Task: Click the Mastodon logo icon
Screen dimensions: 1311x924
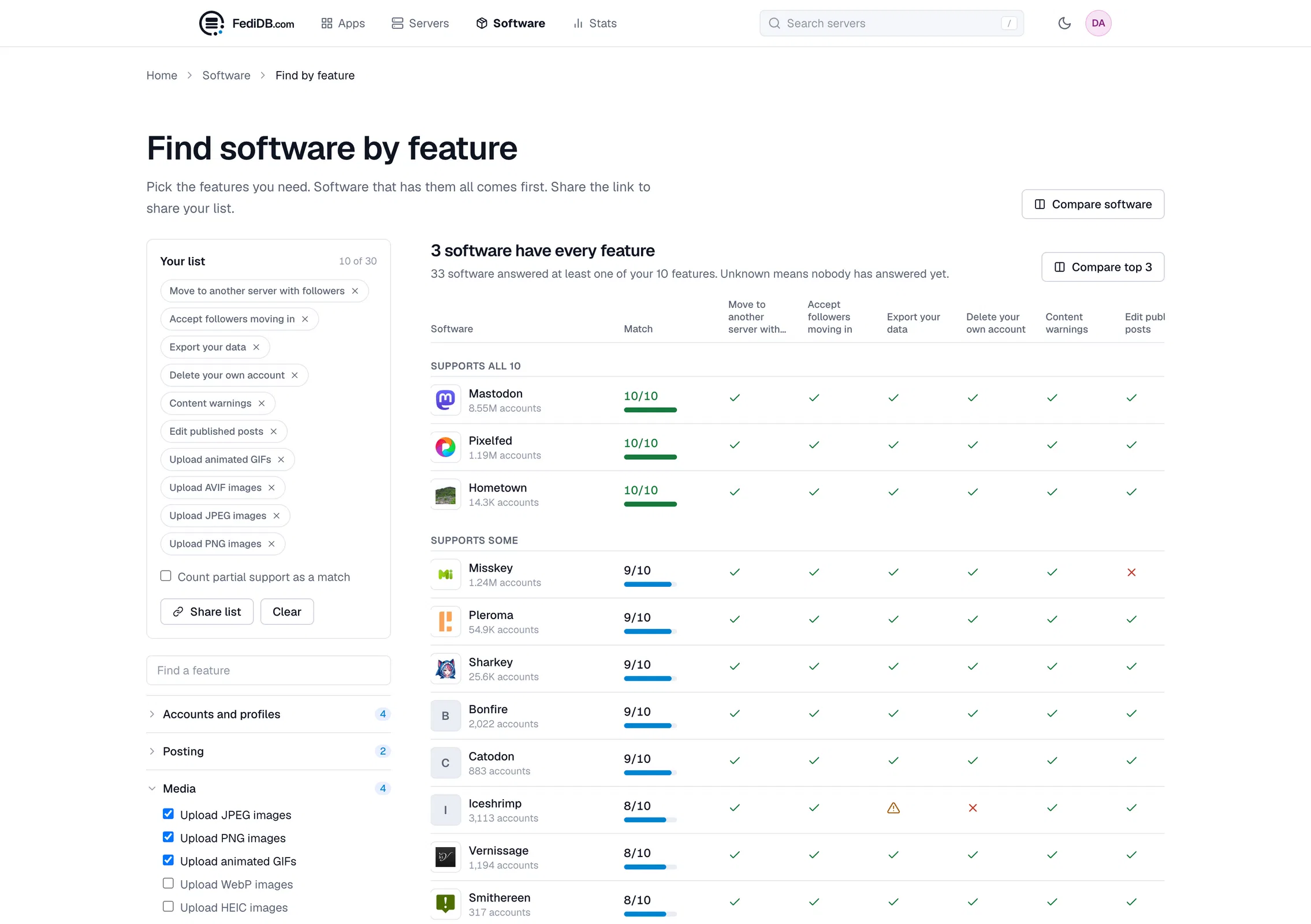Action: (445, 400)
